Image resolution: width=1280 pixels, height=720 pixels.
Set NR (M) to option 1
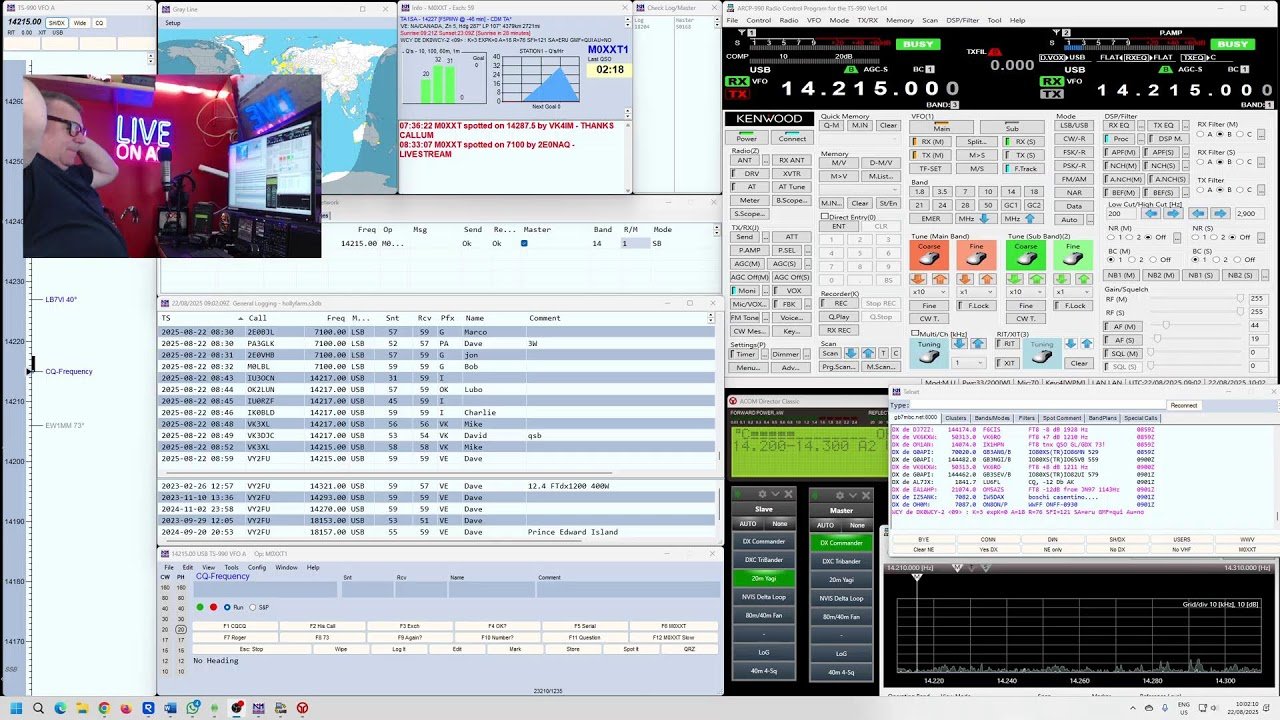point(1111,237)
